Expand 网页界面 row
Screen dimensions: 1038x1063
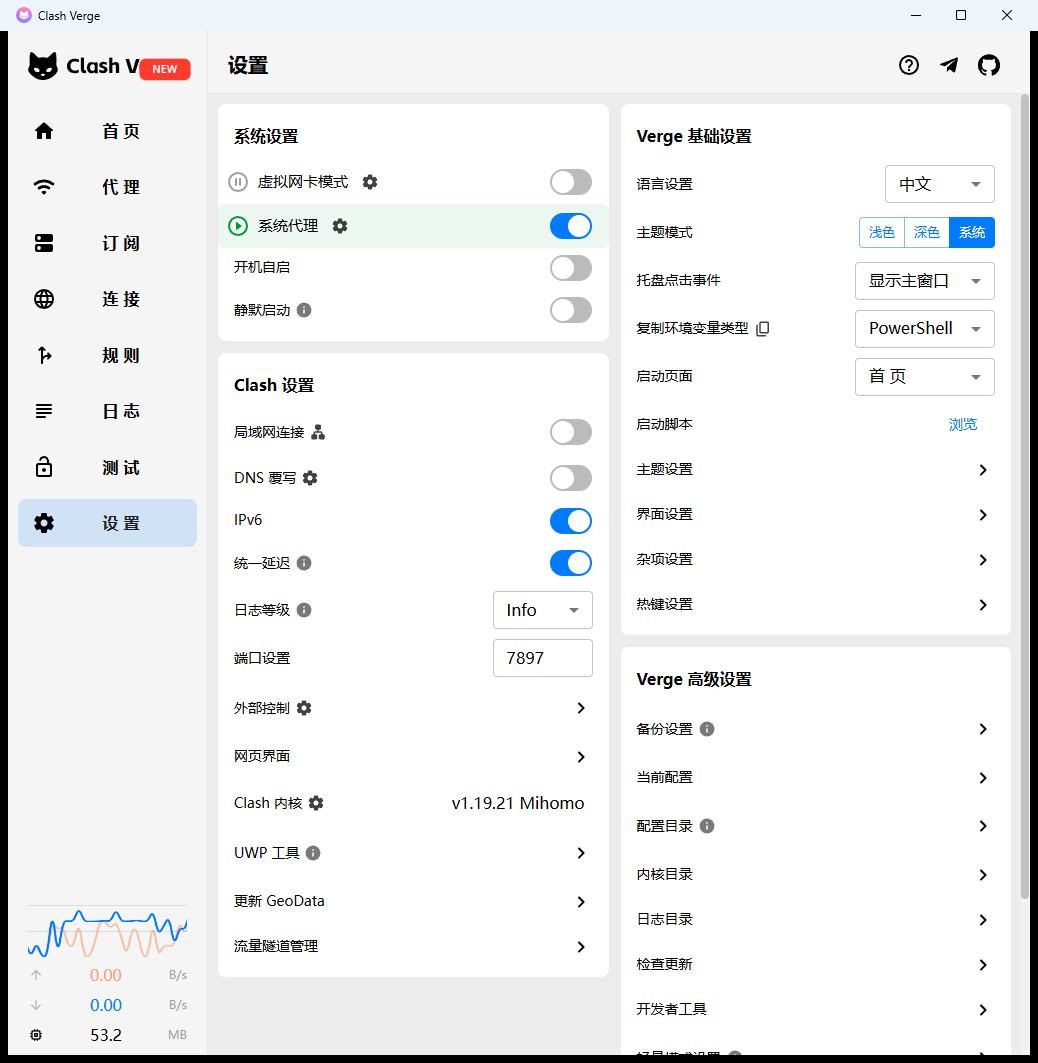(x=413, y=757)
